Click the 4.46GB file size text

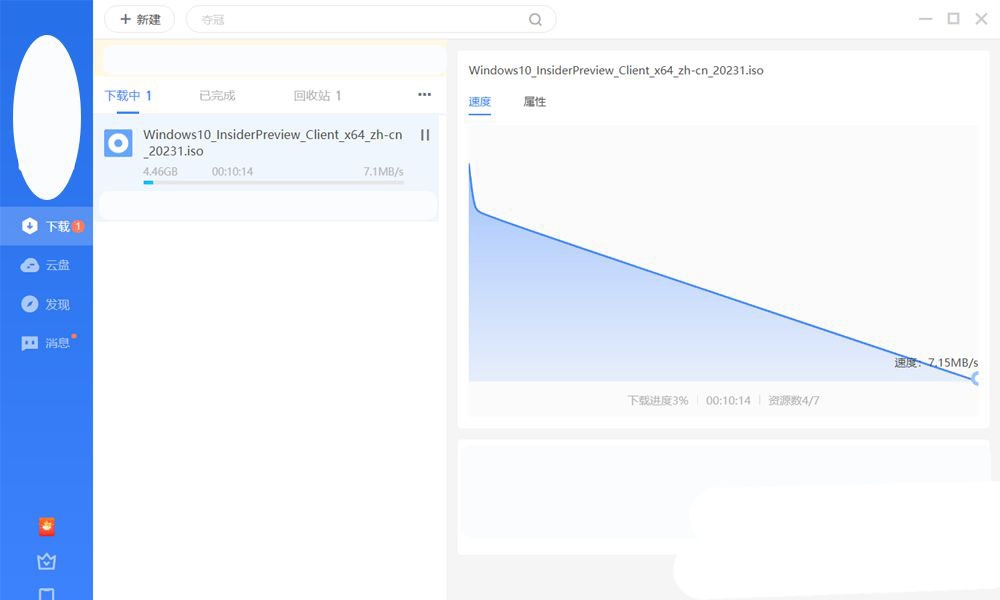coord(160,172)
